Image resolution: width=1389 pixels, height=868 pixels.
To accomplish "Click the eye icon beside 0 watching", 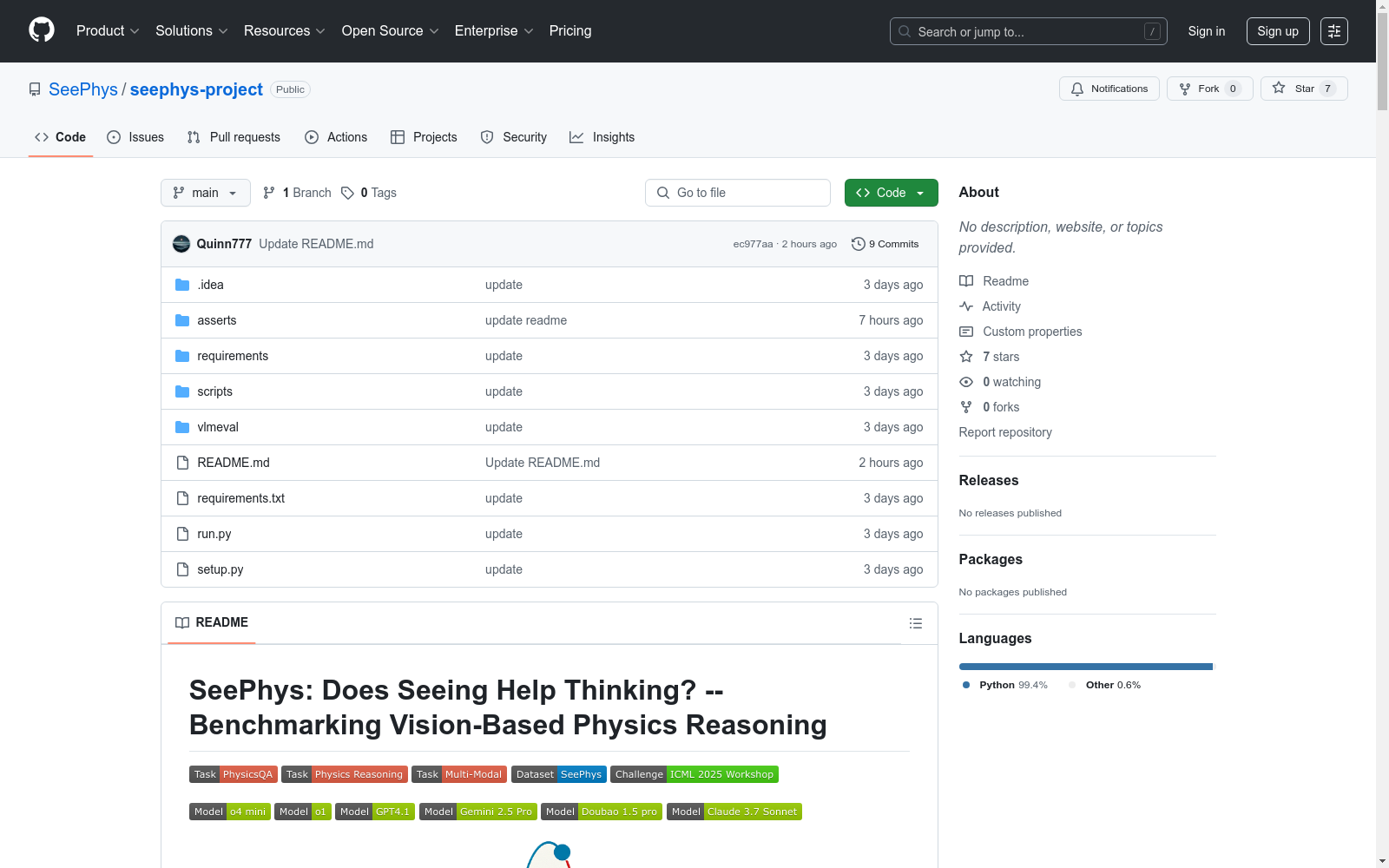I will tap(966, 382).
